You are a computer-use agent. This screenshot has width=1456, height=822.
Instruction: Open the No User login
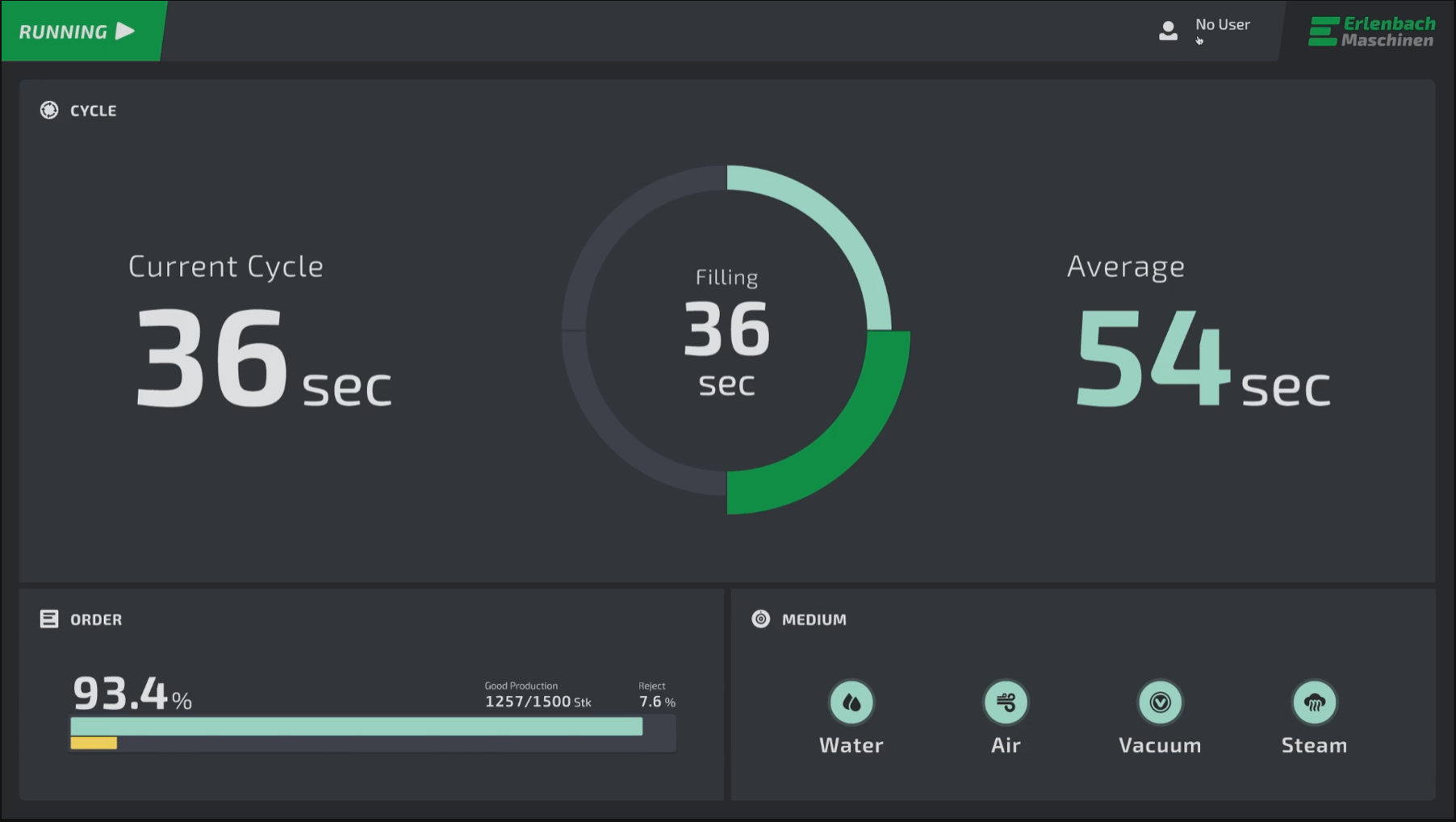click(x=1223, y=24)
